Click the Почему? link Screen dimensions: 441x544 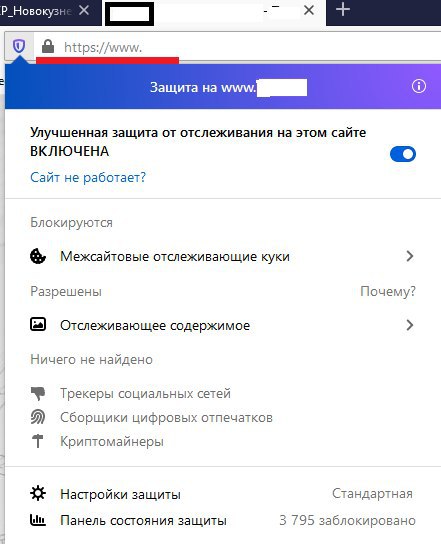388,291
